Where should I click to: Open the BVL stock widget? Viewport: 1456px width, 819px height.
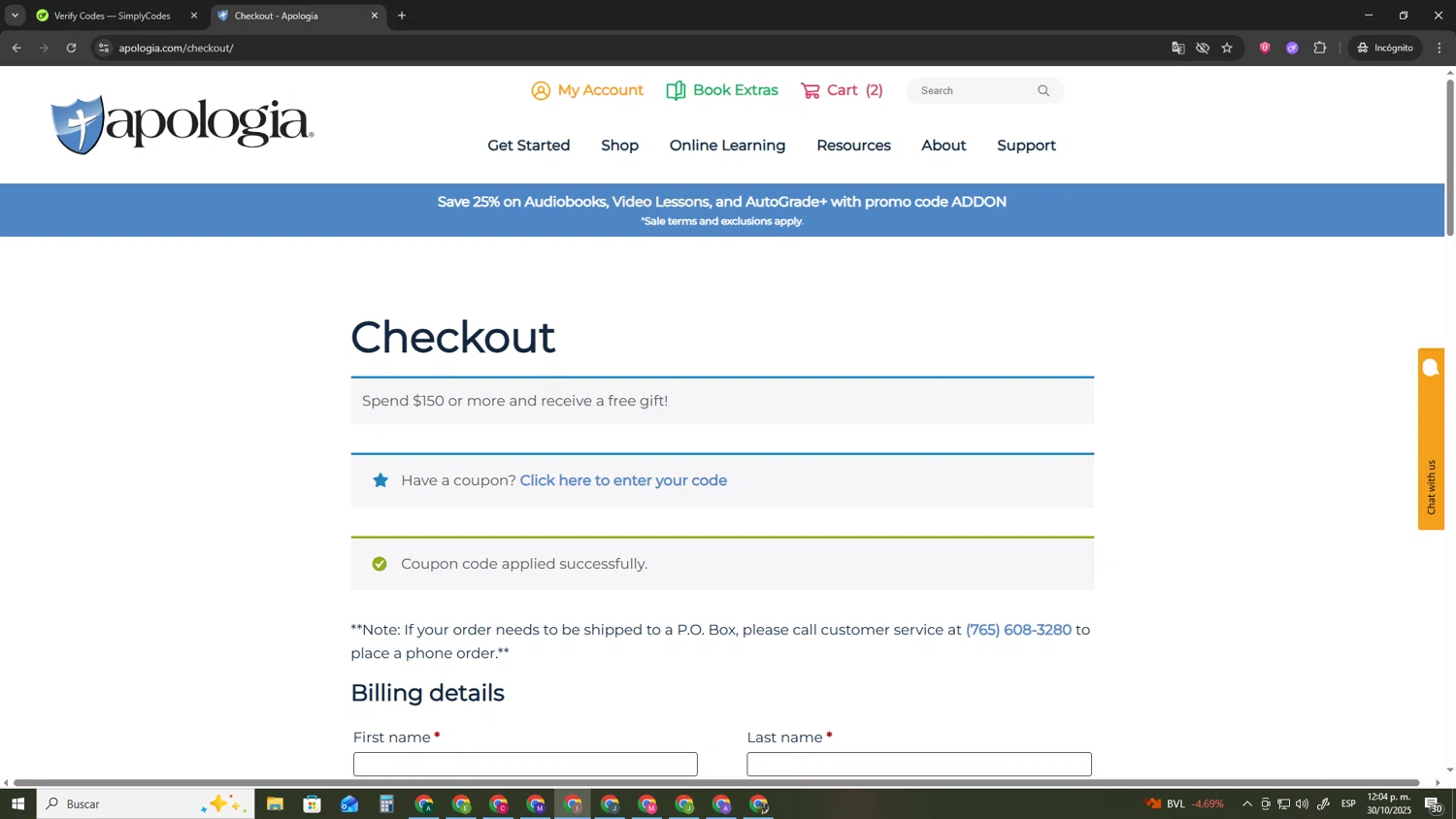(1185, 803)
